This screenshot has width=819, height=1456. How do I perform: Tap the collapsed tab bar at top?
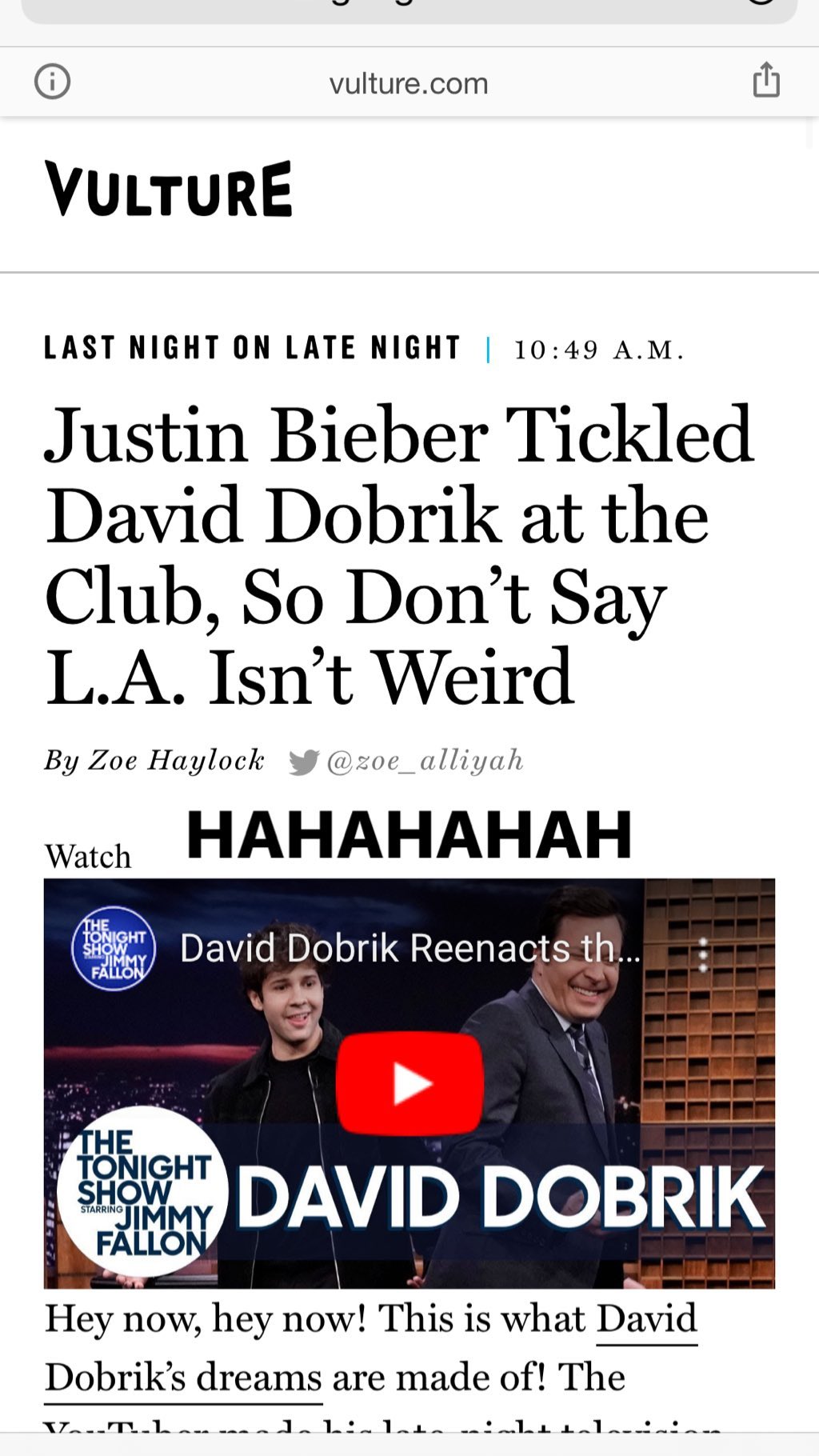(409, 10)
